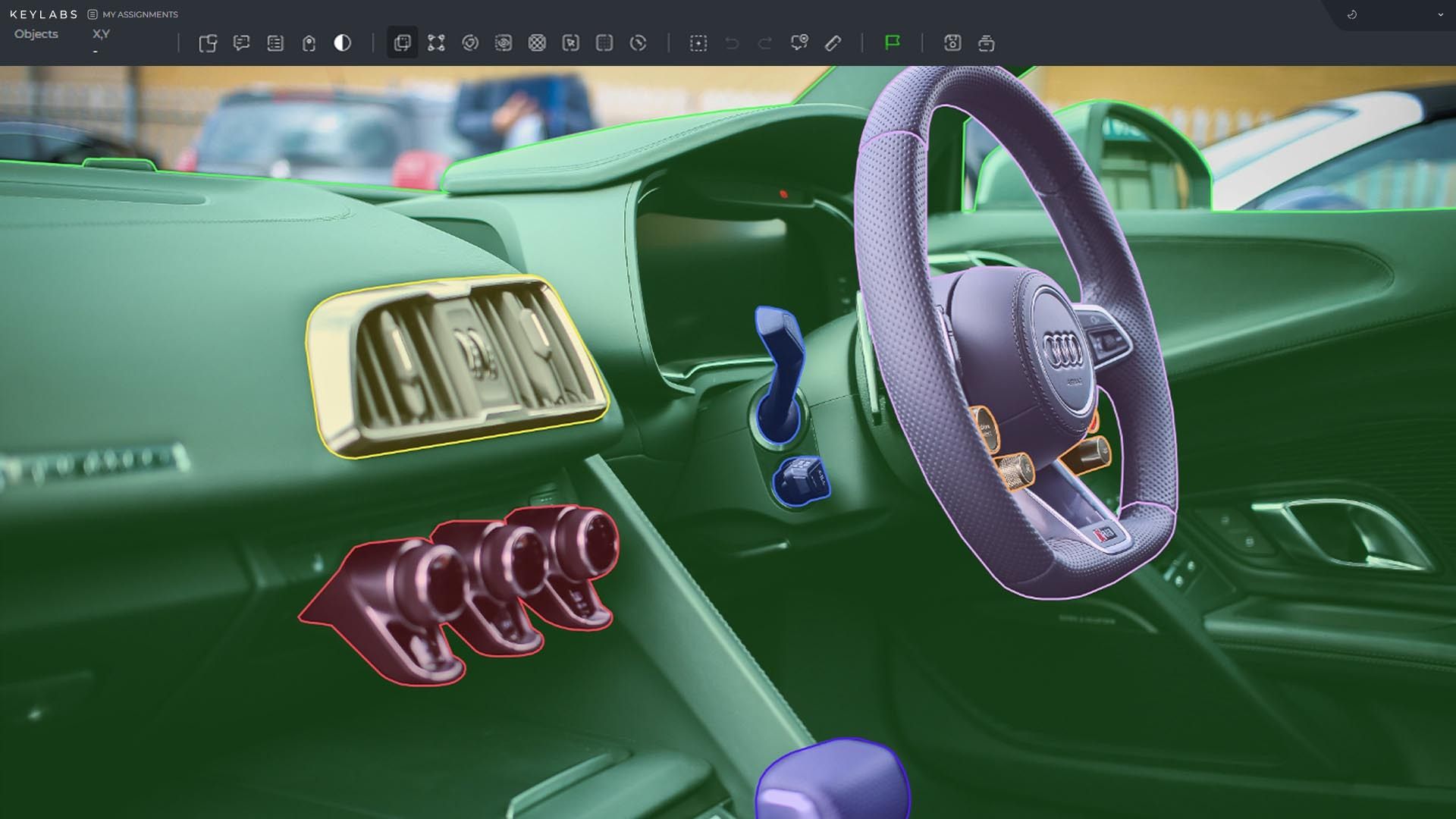This screenshot has width=1456, height=819.
Task: Open the comments panel
Action: click(x=243, y=43)
